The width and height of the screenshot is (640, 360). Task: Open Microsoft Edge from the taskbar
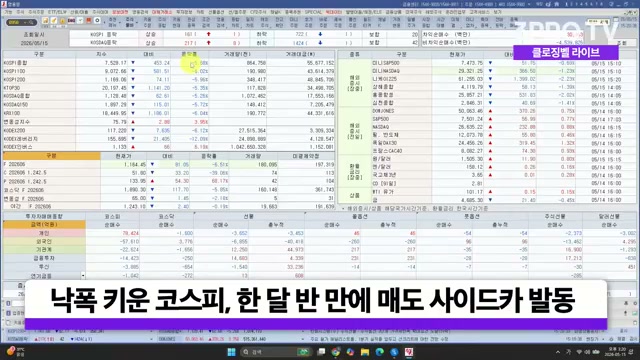[379, 352]
